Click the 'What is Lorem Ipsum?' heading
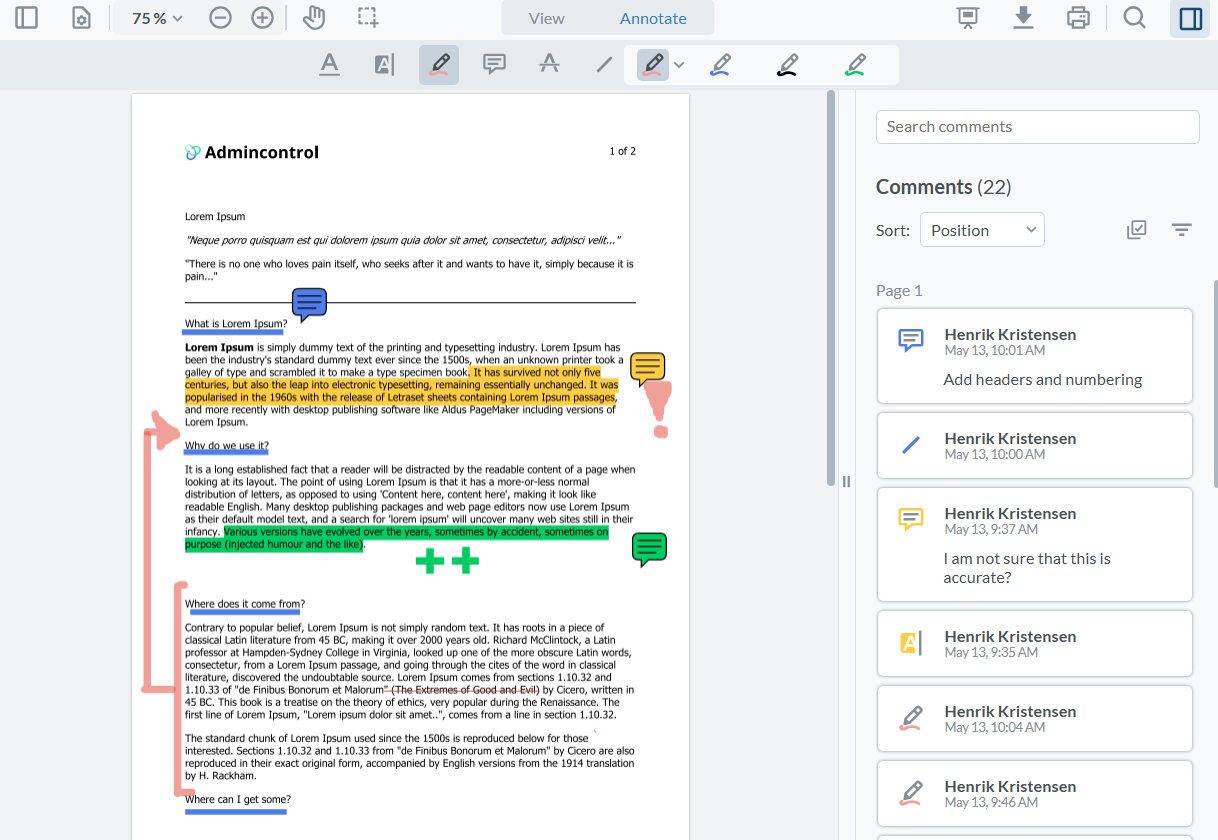Image resolution: width=1218 pixels, height=840 pixels. click(x=236, y=323)
